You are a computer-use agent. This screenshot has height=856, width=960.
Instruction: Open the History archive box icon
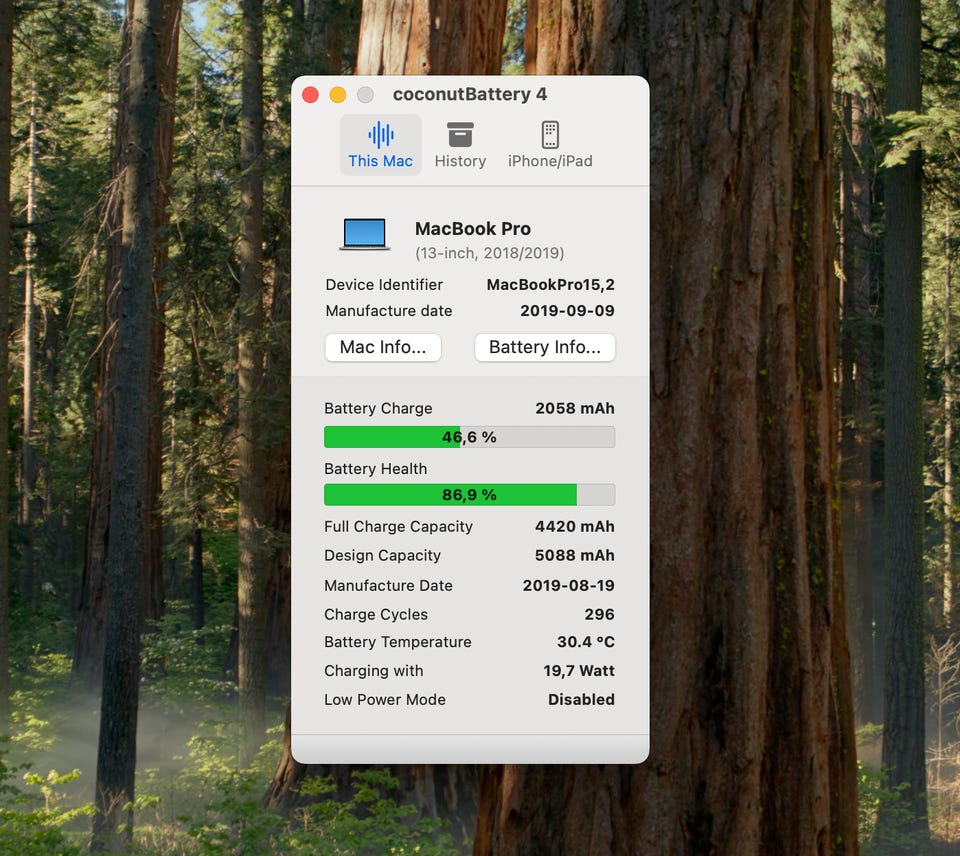click(460, 135)
